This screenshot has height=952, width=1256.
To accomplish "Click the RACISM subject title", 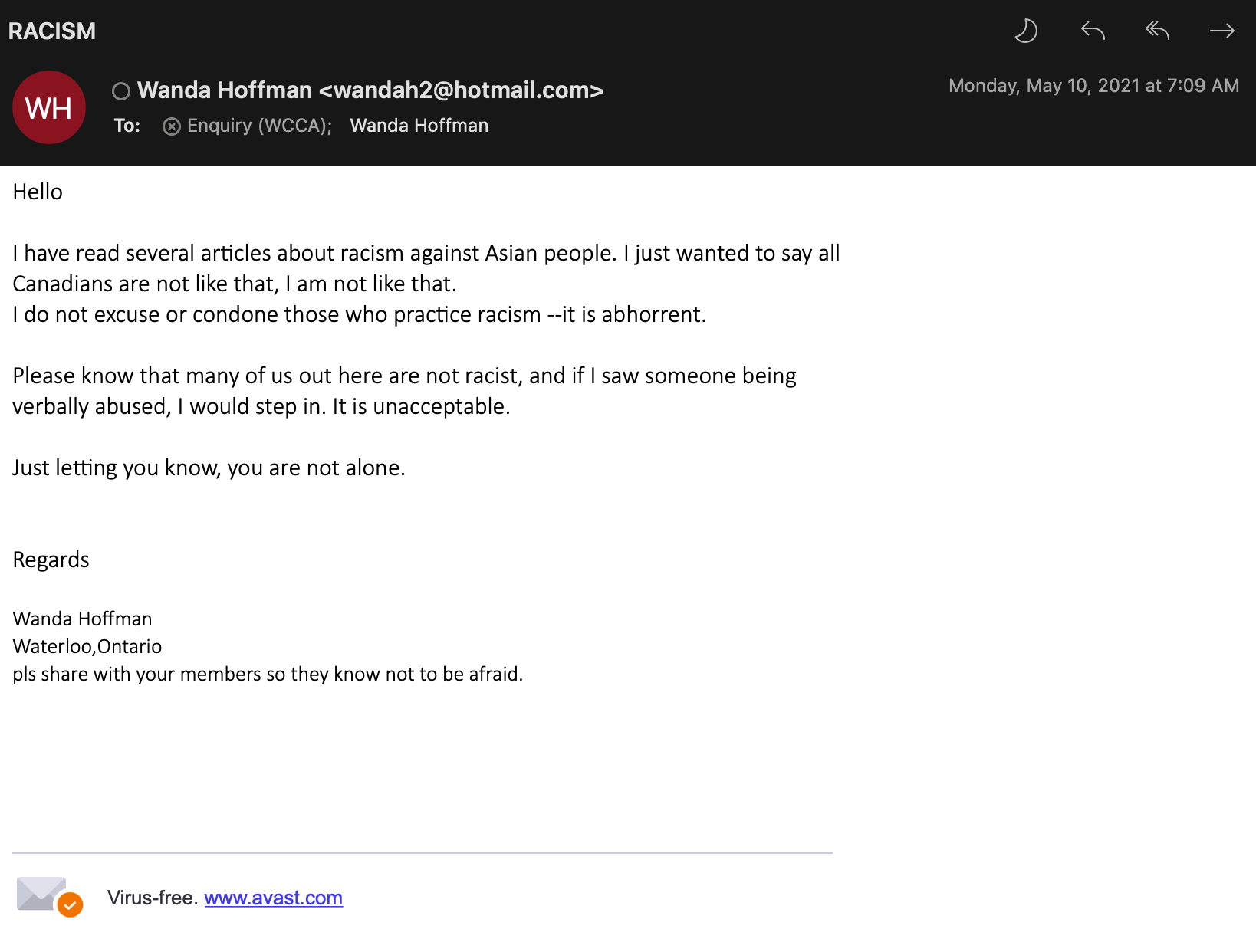I will pos(52,31).
